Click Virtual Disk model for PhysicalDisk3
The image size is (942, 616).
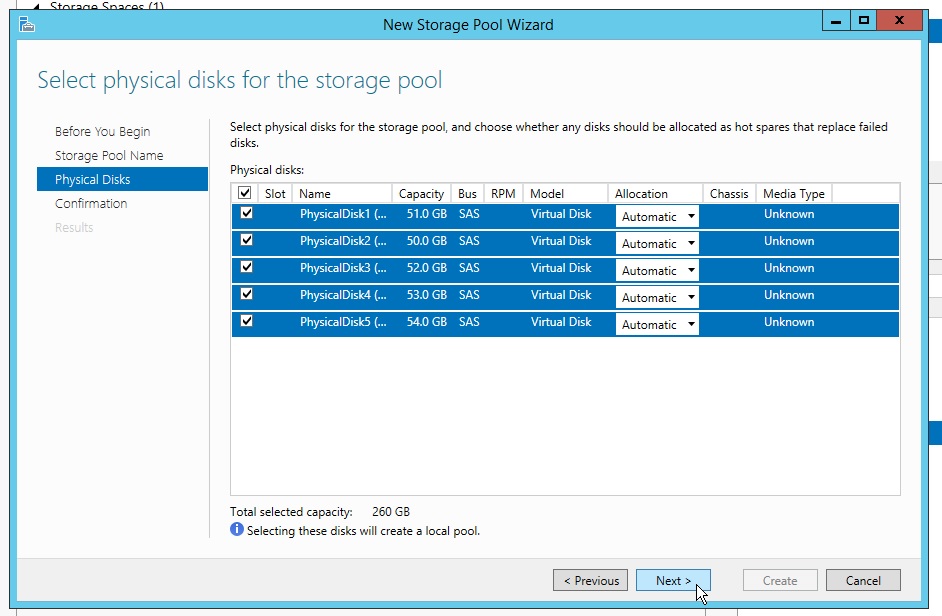[x=561, y=268]
